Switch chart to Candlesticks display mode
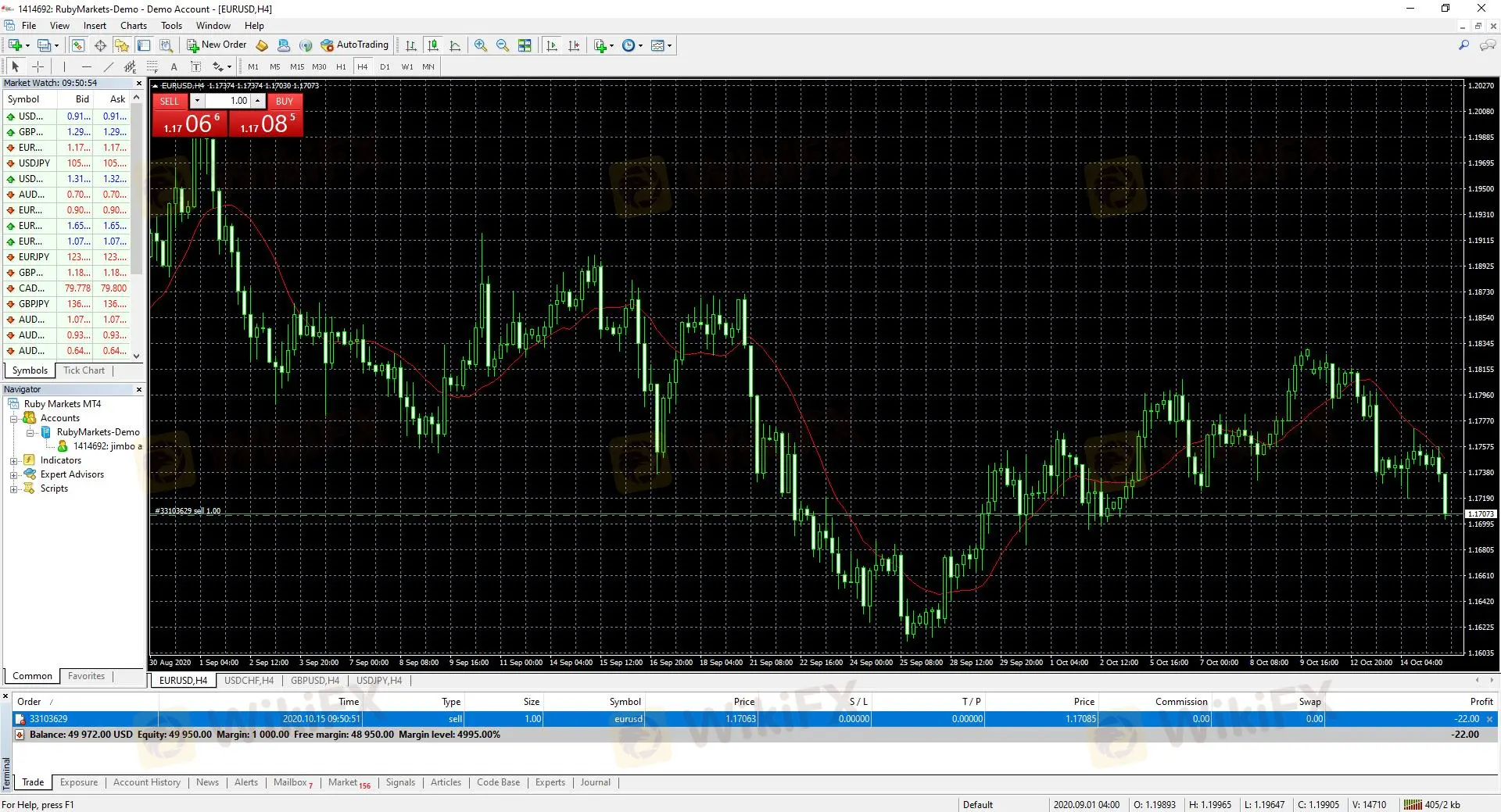 point(433,45)
